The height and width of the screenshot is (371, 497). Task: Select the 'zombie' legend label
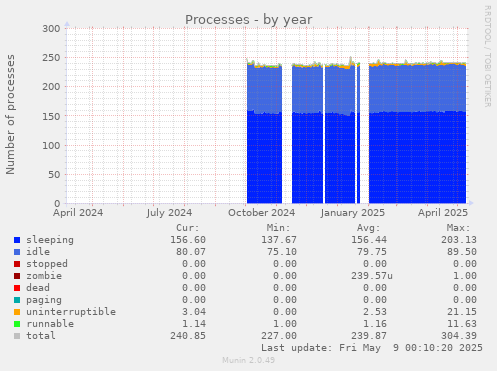click(x=44, y=276)
